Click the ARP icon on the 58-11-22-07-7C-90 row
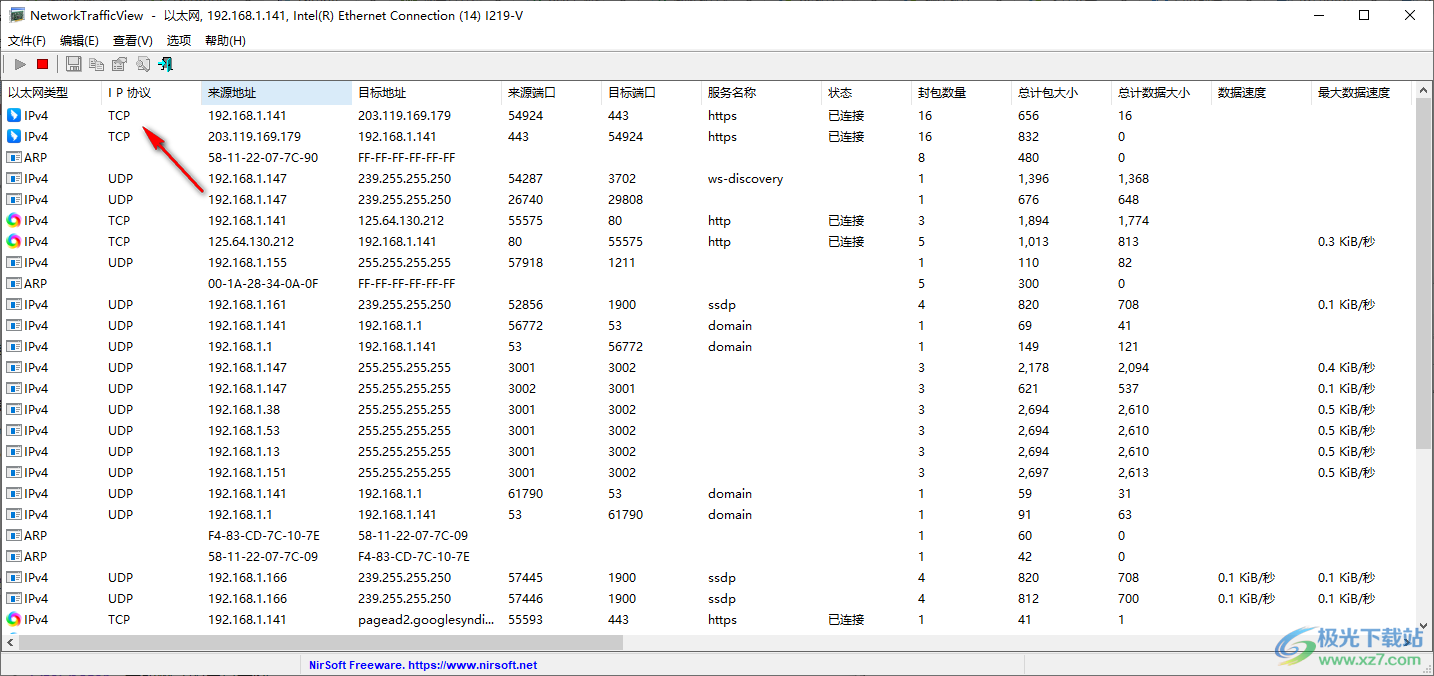Screen dimensions: 1434x676 point(14,157)
